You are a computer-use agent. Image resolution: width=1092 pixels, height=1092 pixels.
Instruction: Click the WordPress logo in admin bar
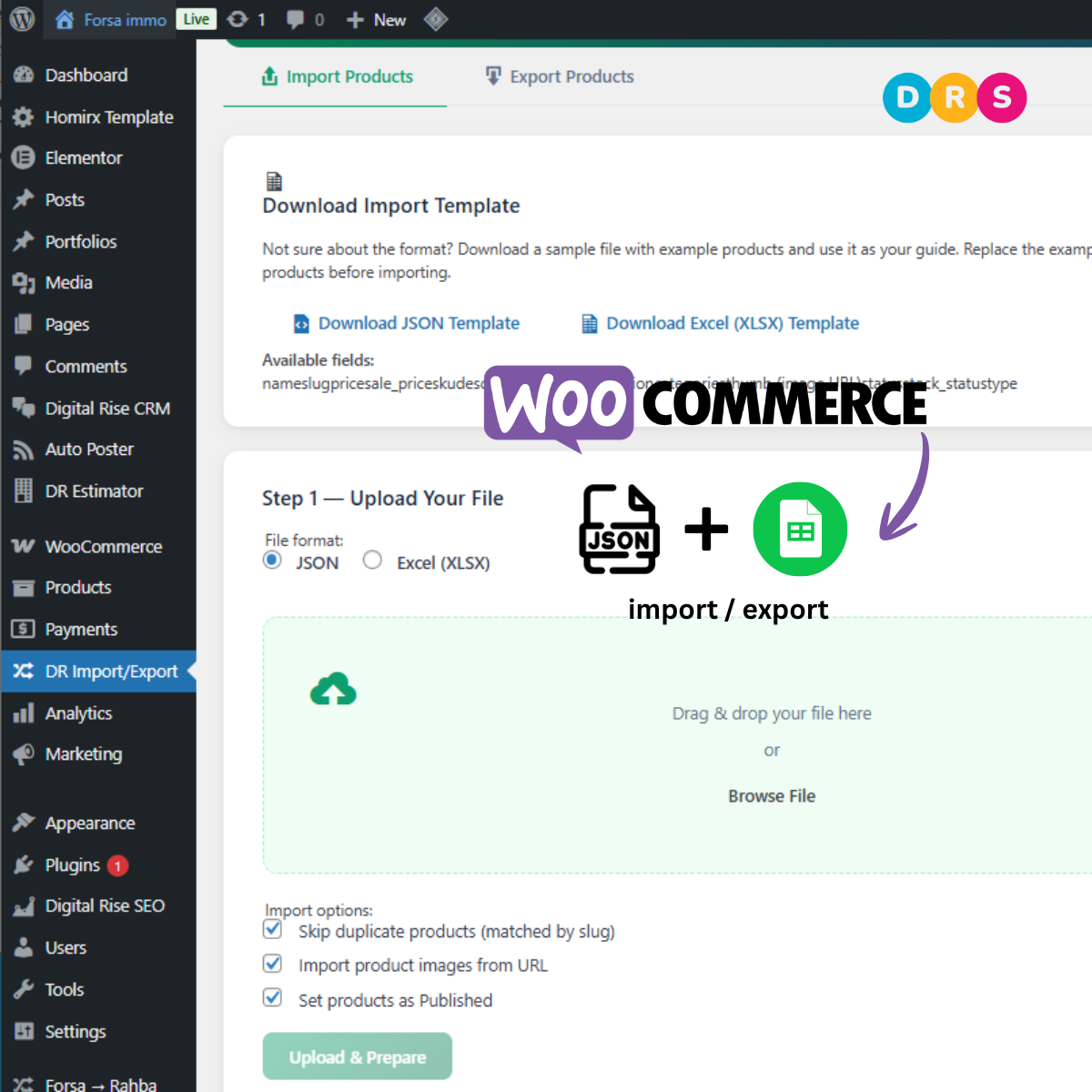(x=22, y=19)
